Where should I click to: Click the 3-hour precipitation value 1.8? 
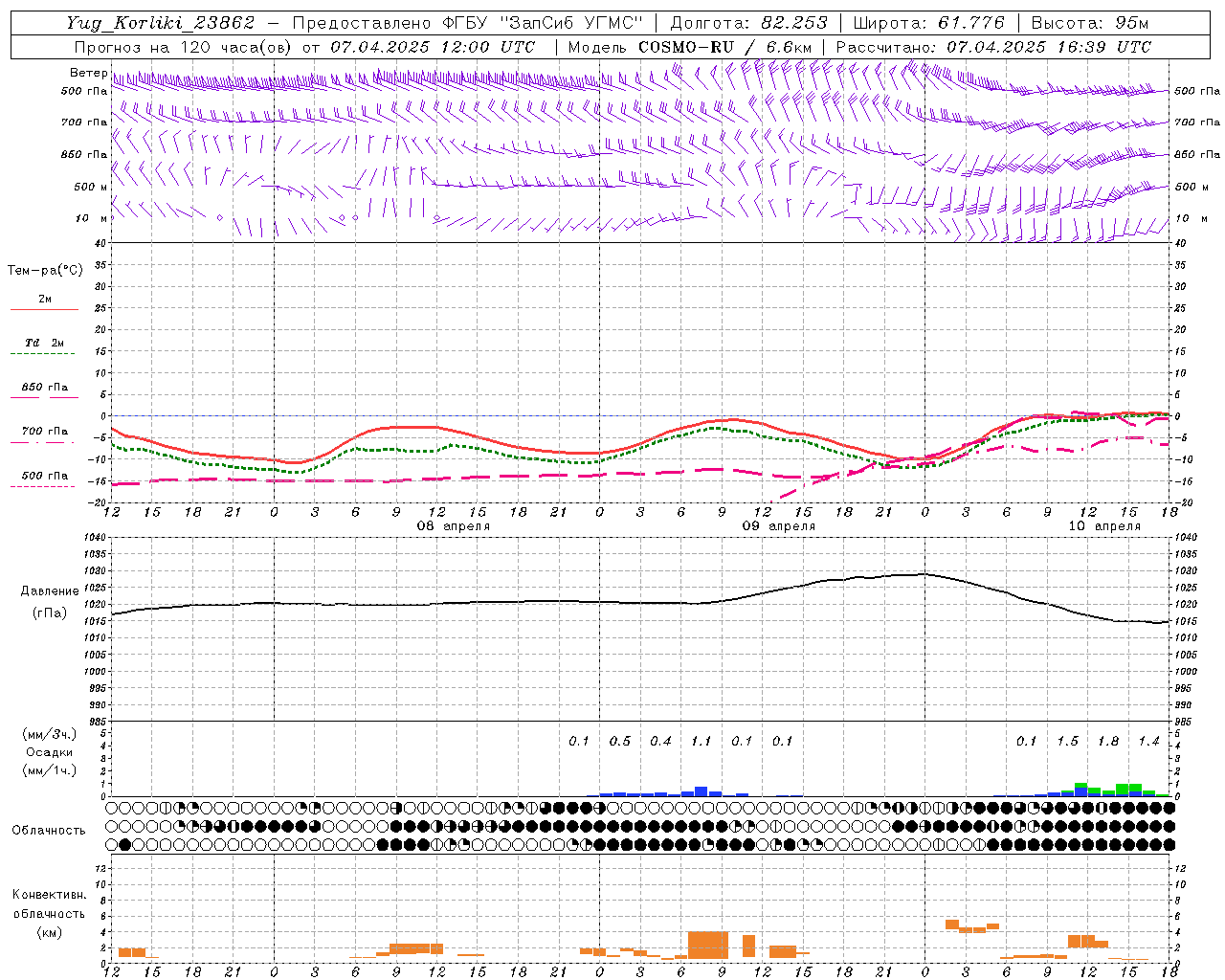click(1108, 741)
